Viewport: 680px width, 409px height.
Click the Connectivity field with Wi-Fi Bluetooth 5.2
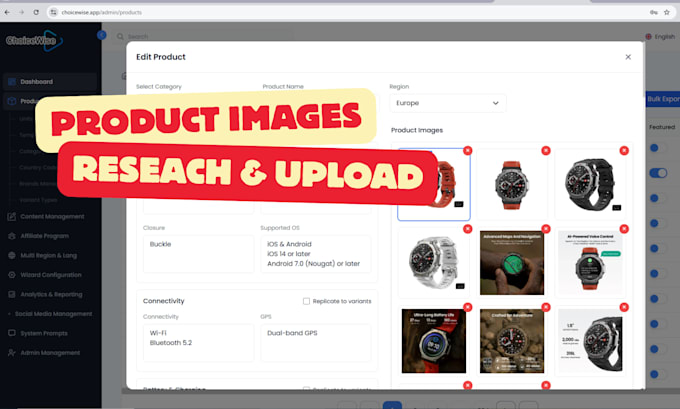click(198, 343)
